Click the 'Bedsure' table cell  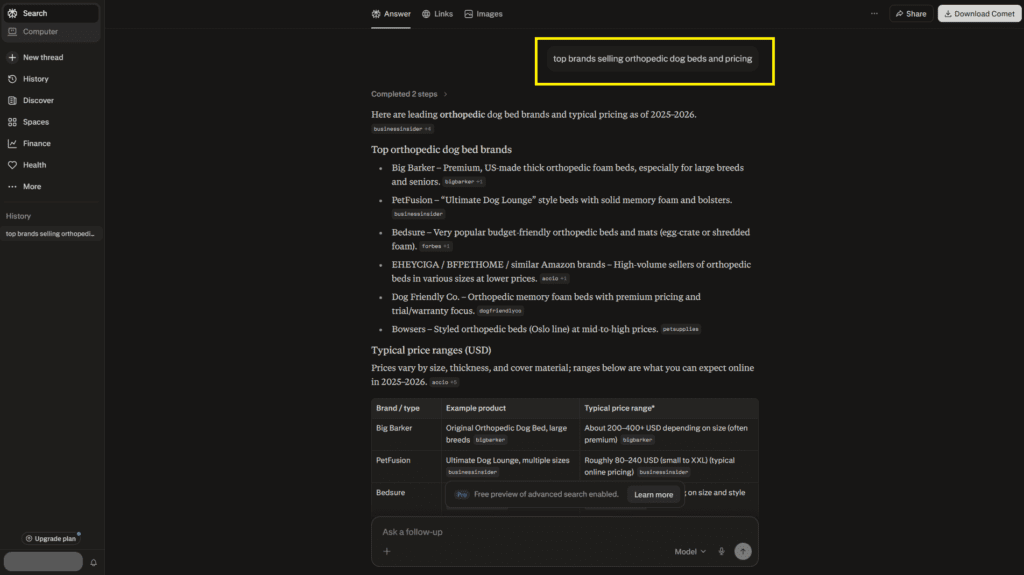coord(391,493)
